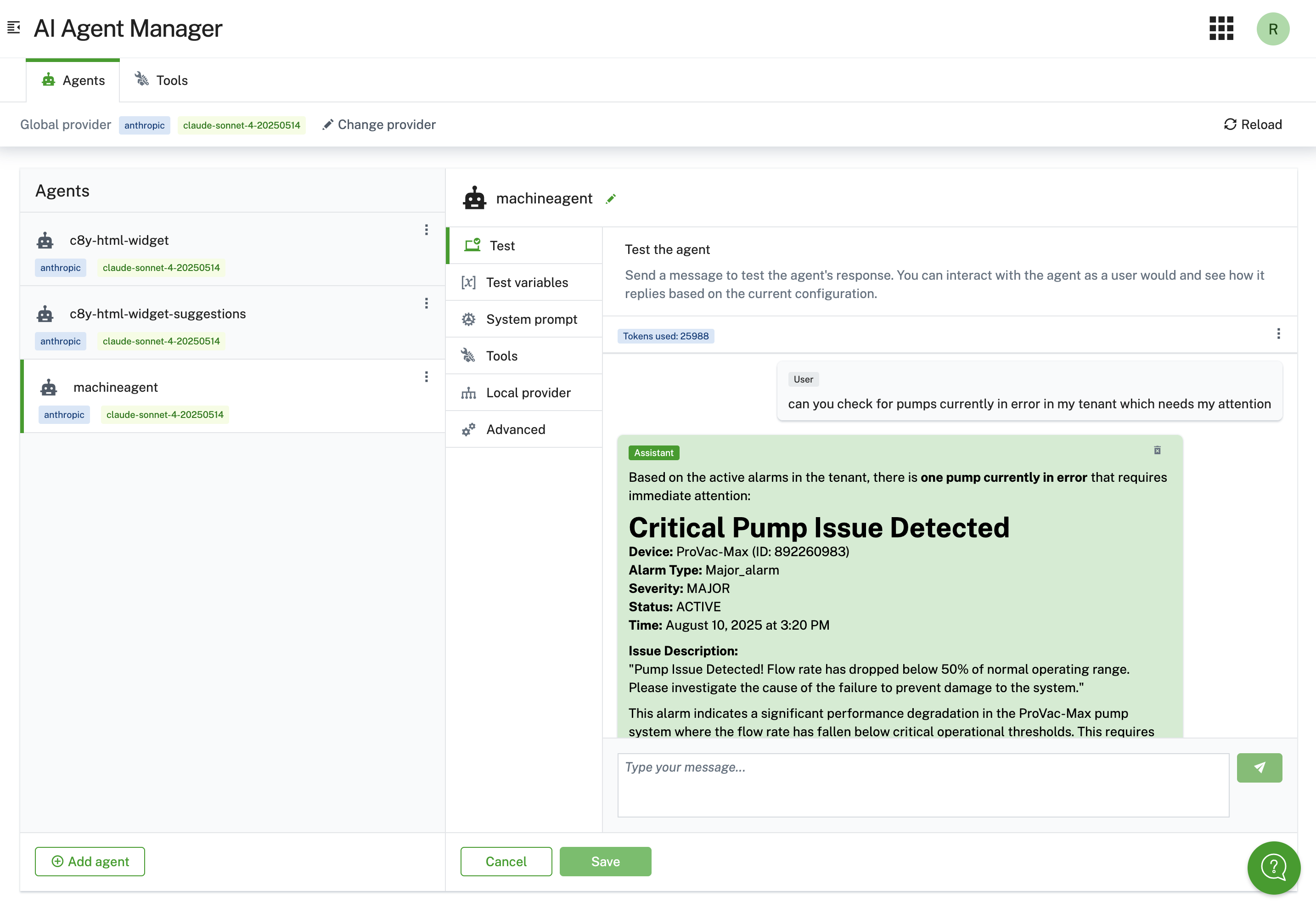
Task: Click the Change provider link
Action: click(379, 124)
